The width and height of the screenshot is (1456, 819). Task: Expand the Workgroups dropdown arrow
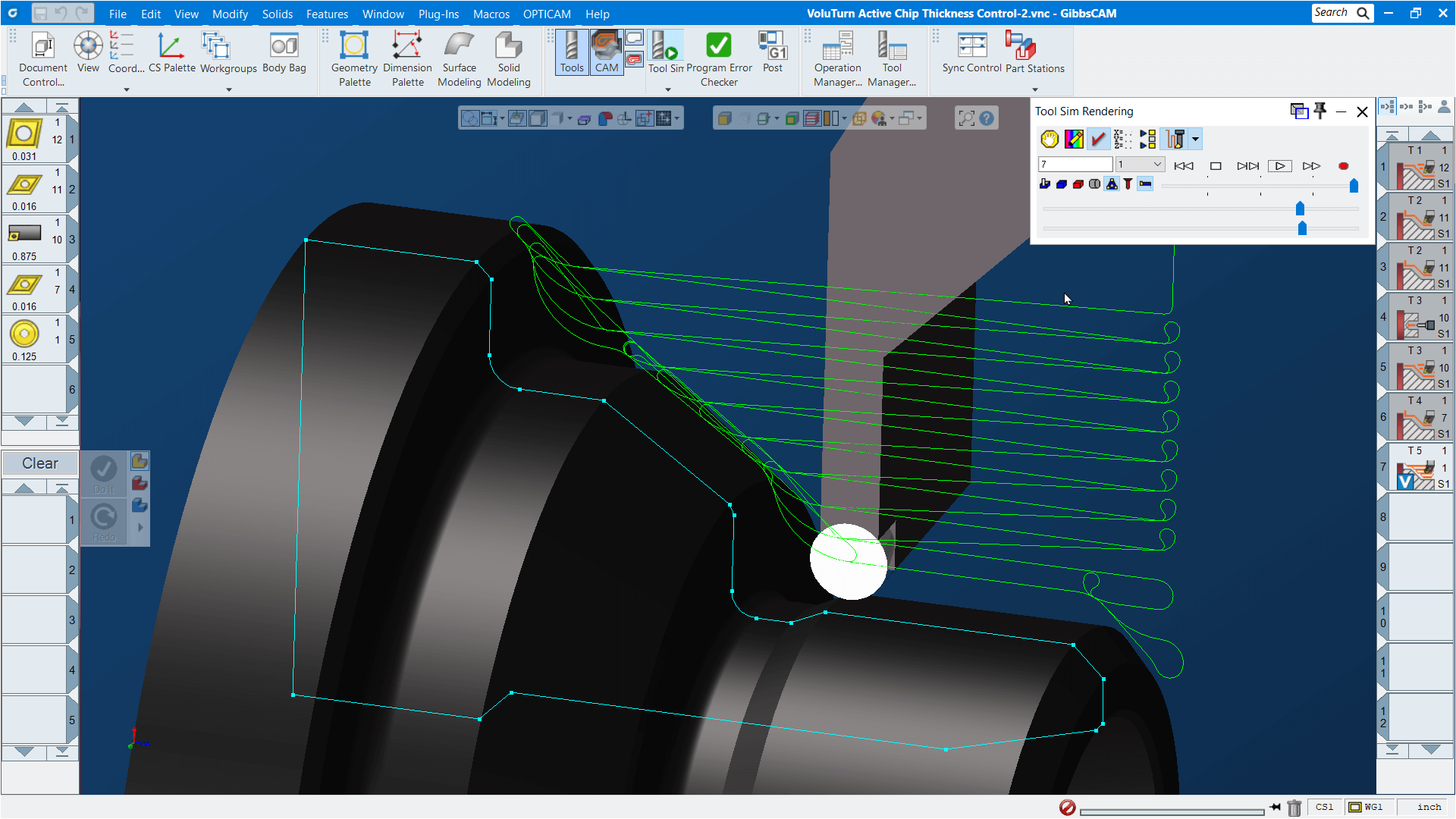tap(229, 89)
